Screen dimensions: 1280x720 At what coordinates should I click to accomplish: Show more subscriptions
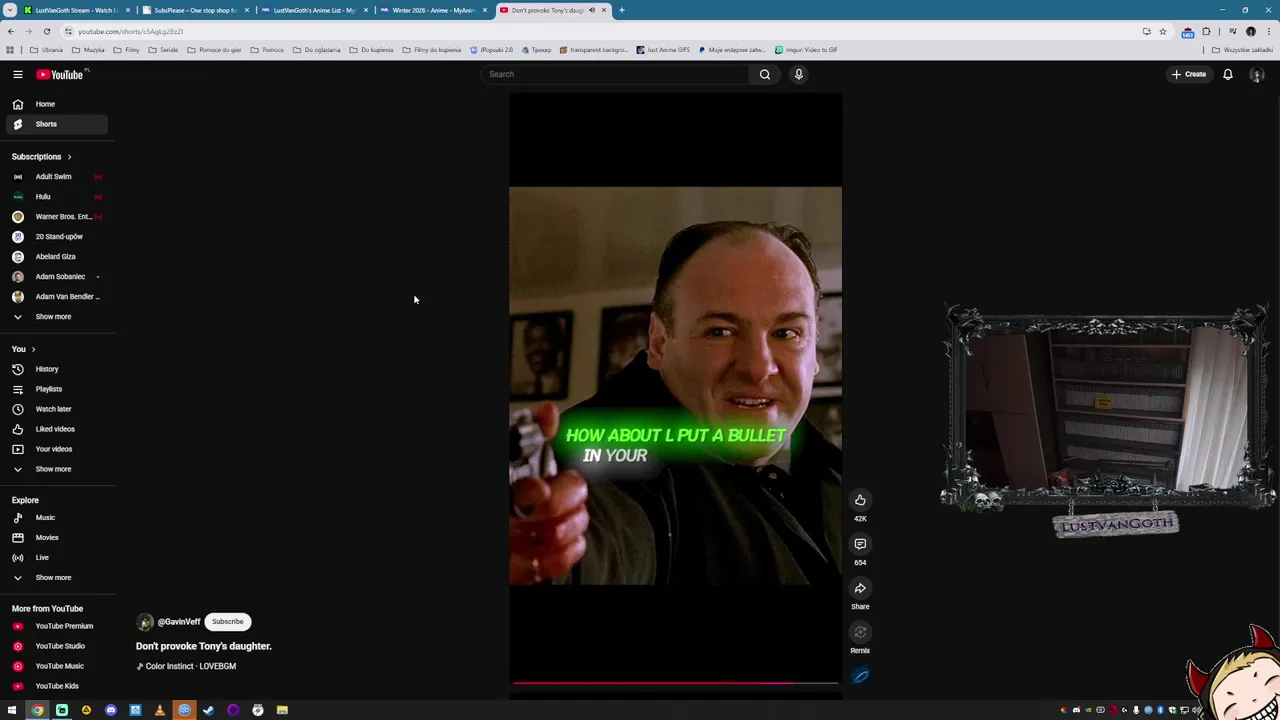point(54,317)
